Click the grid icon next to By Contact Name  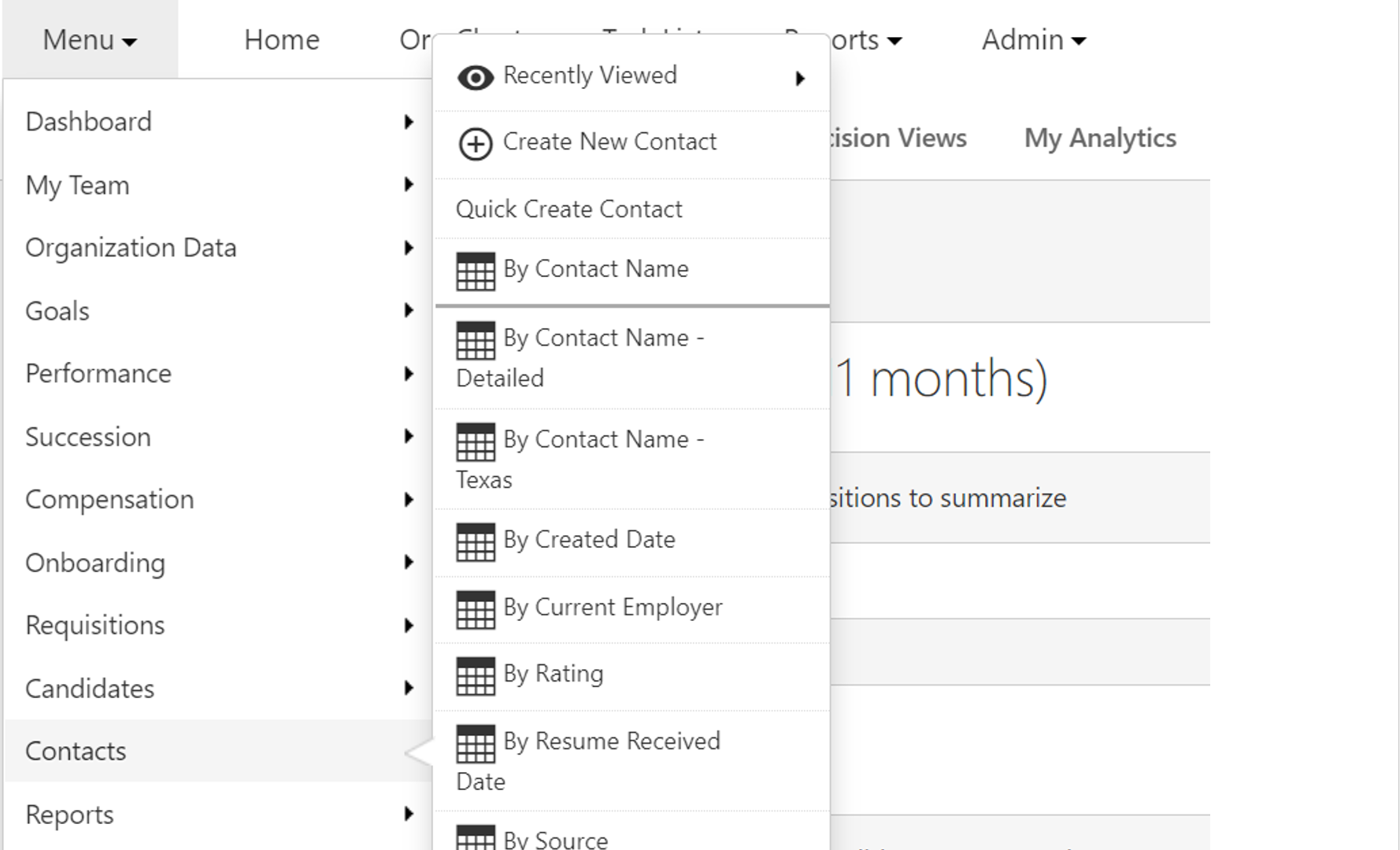tap(476, 272)
